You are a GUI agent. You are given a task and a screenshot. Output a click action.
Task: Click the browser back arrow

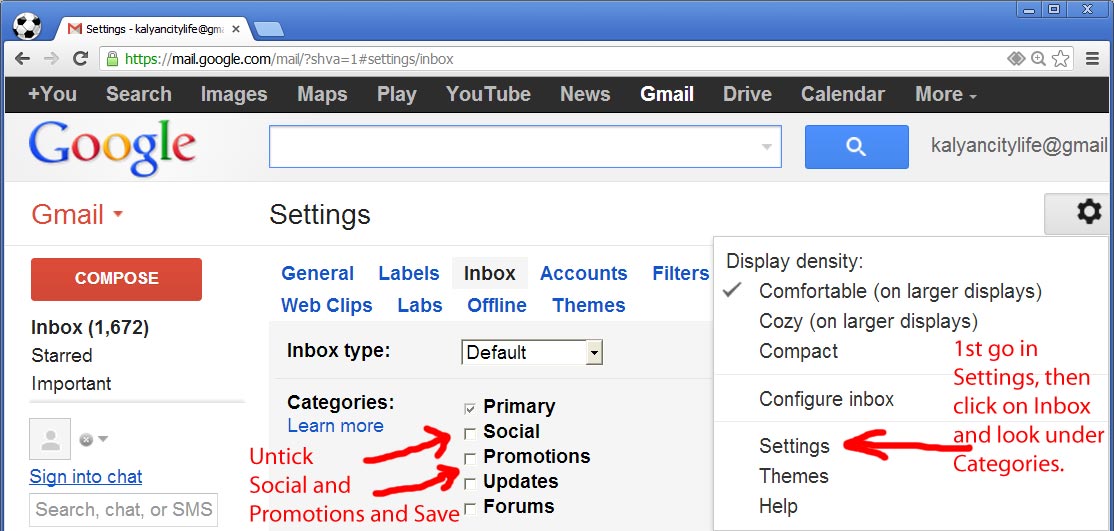pos(22,58)
